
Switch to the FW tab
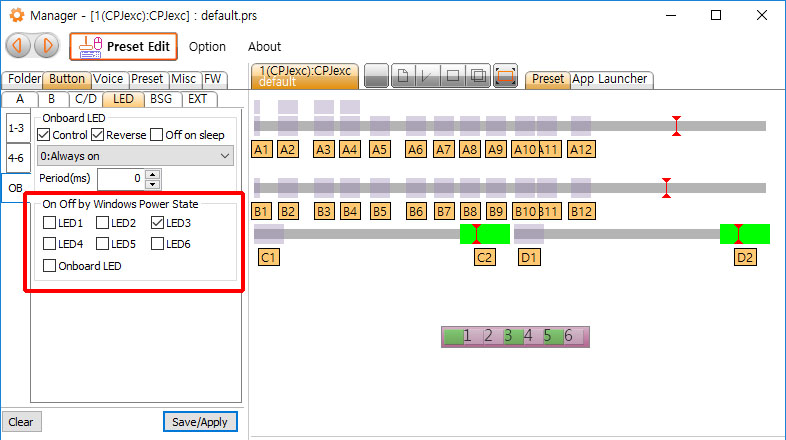pos(214,79)
